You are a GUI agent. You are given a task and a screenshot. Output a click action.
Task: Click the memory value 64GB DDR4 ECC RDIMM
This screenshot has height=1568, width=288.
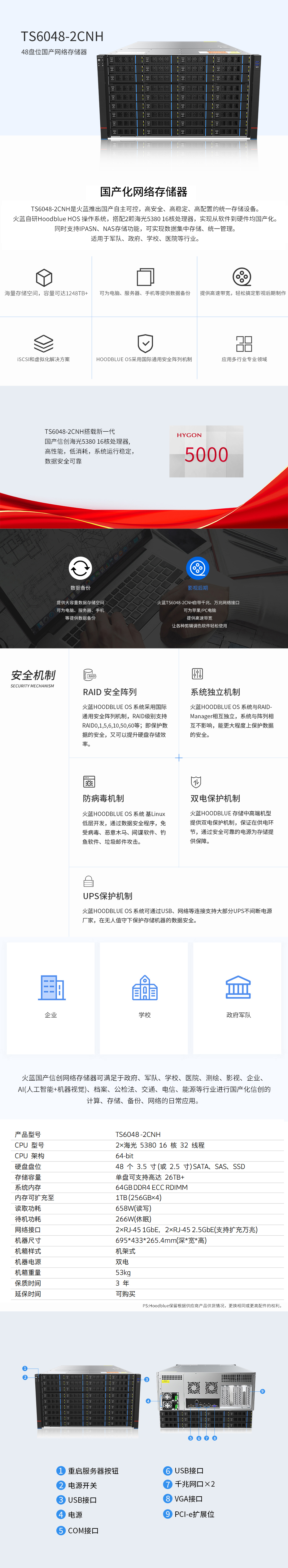pyautogui.click(x=152, y=1187)
